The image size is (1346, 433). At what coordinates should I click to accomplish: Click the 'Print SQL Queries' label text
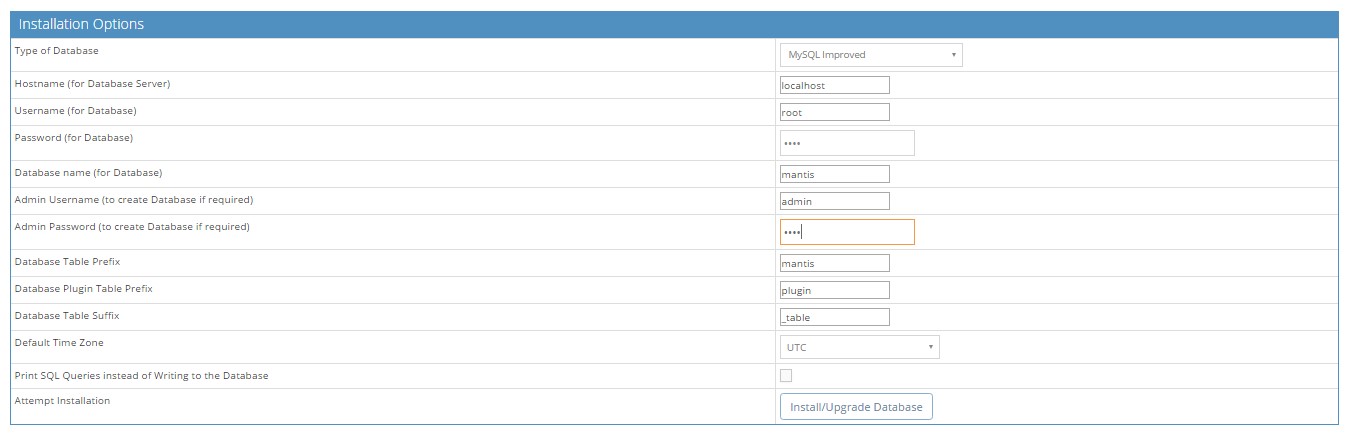coord(141,376)
